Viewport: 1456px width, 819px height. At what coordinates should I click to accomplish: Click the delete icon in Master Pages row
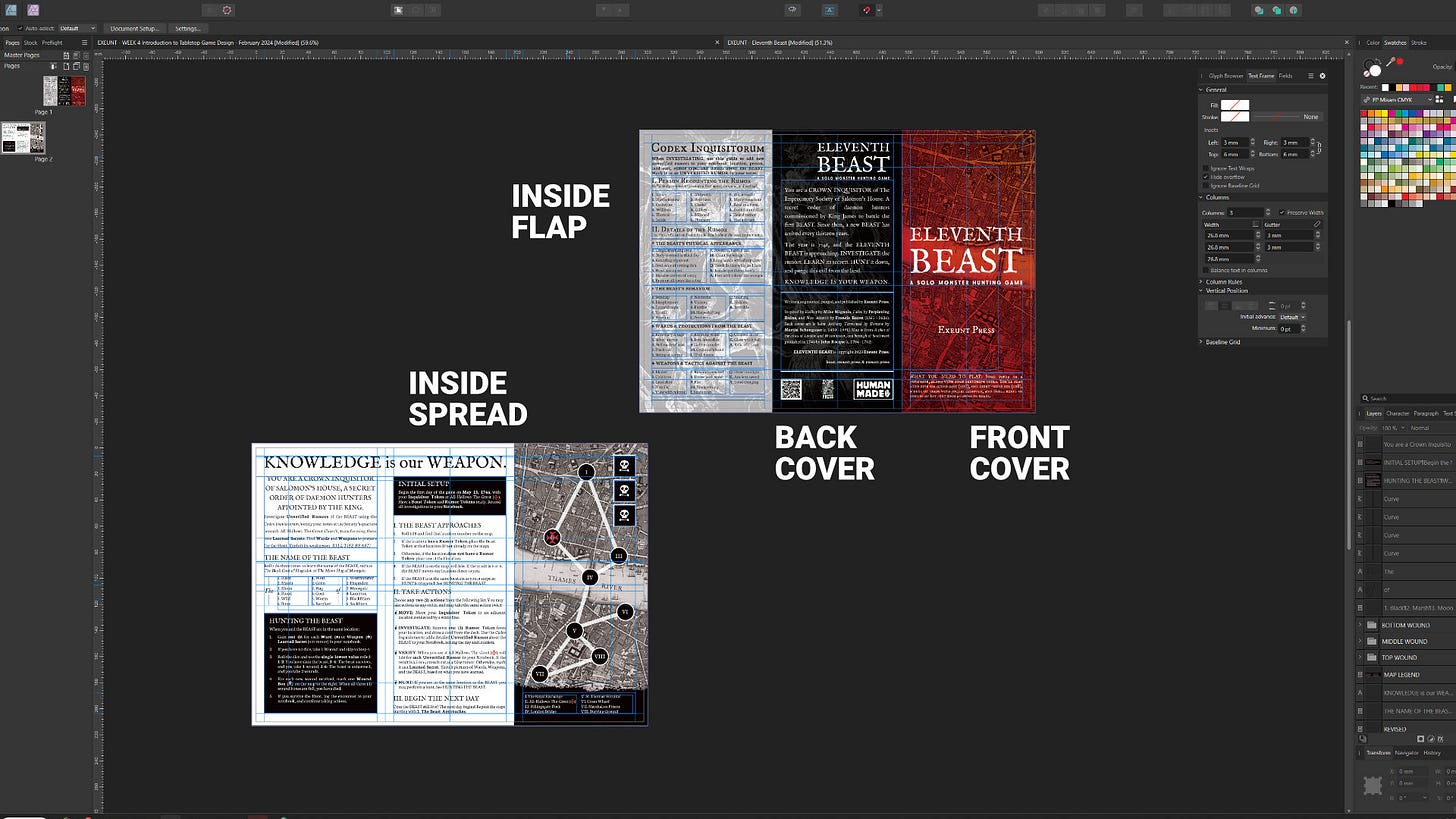(x=85, y=54)
